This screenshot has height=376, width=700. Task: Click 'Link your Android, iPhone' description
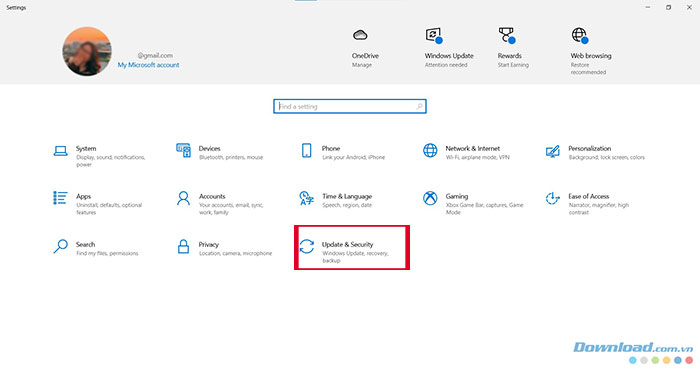pos(353,158)
